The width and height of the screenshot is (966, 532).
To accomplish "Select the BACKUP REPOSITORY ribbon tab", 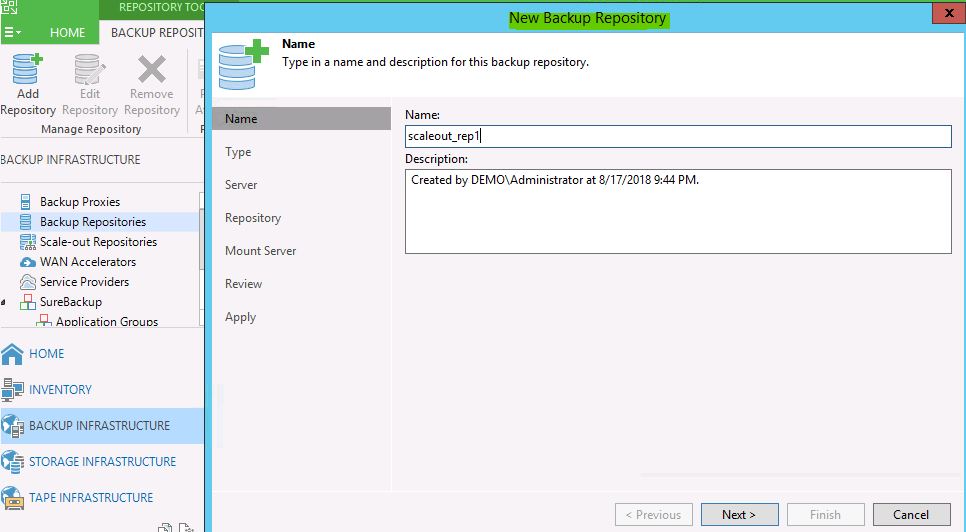I will point(156,33).
